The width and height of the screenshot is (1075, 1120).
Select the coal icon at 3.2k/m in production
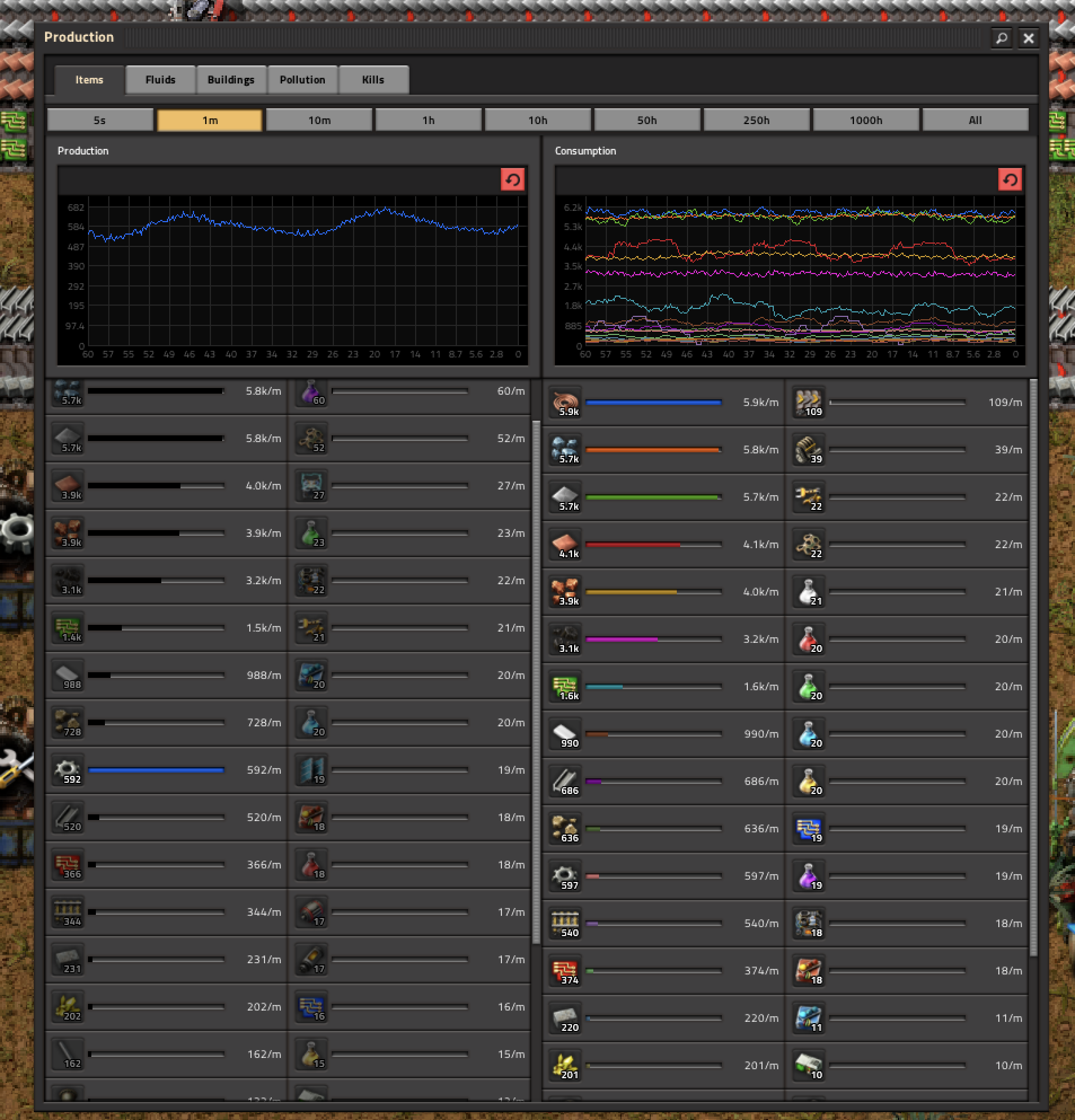[68, 580]
